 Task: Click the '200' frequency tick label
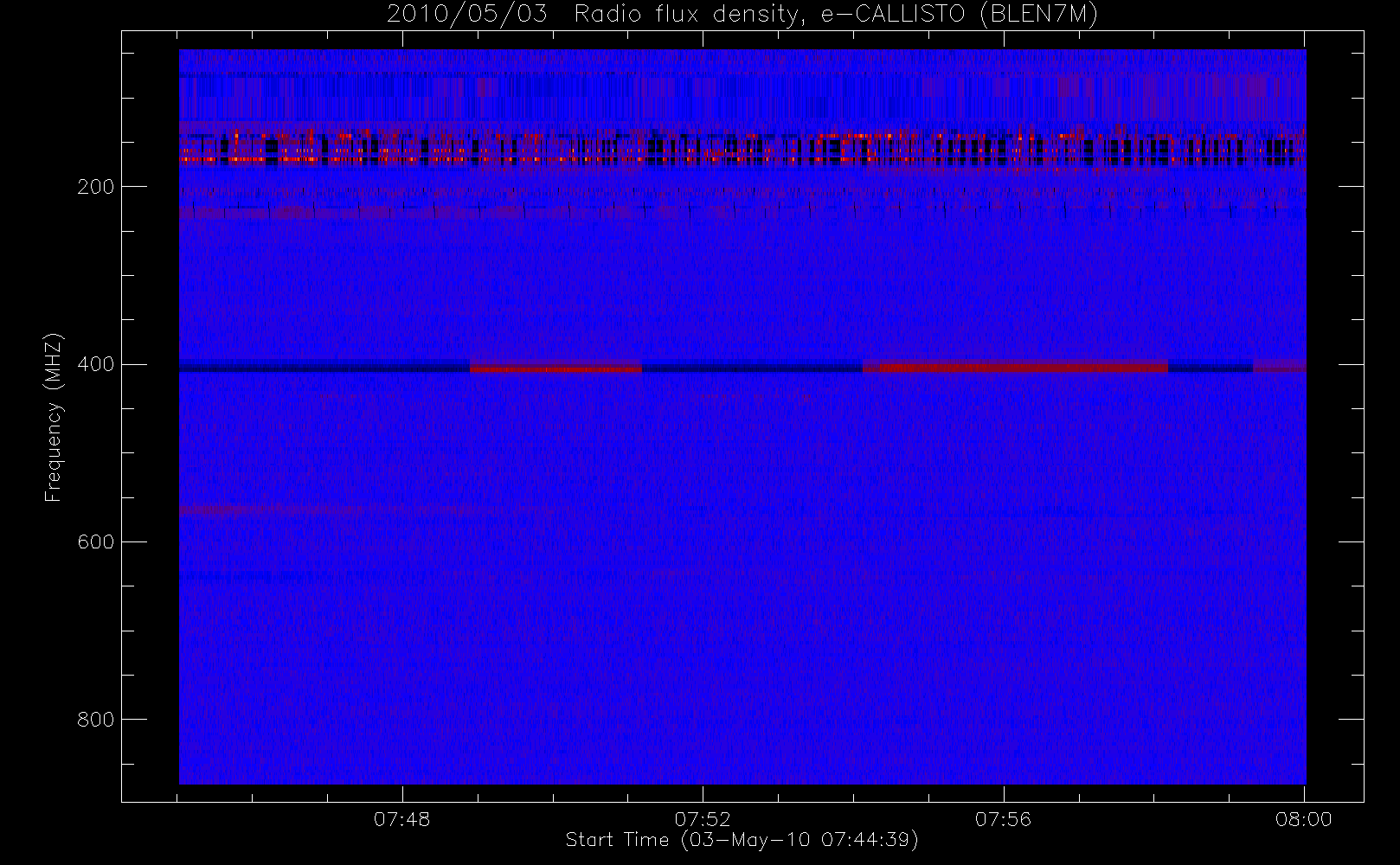[x=95, y=187]
